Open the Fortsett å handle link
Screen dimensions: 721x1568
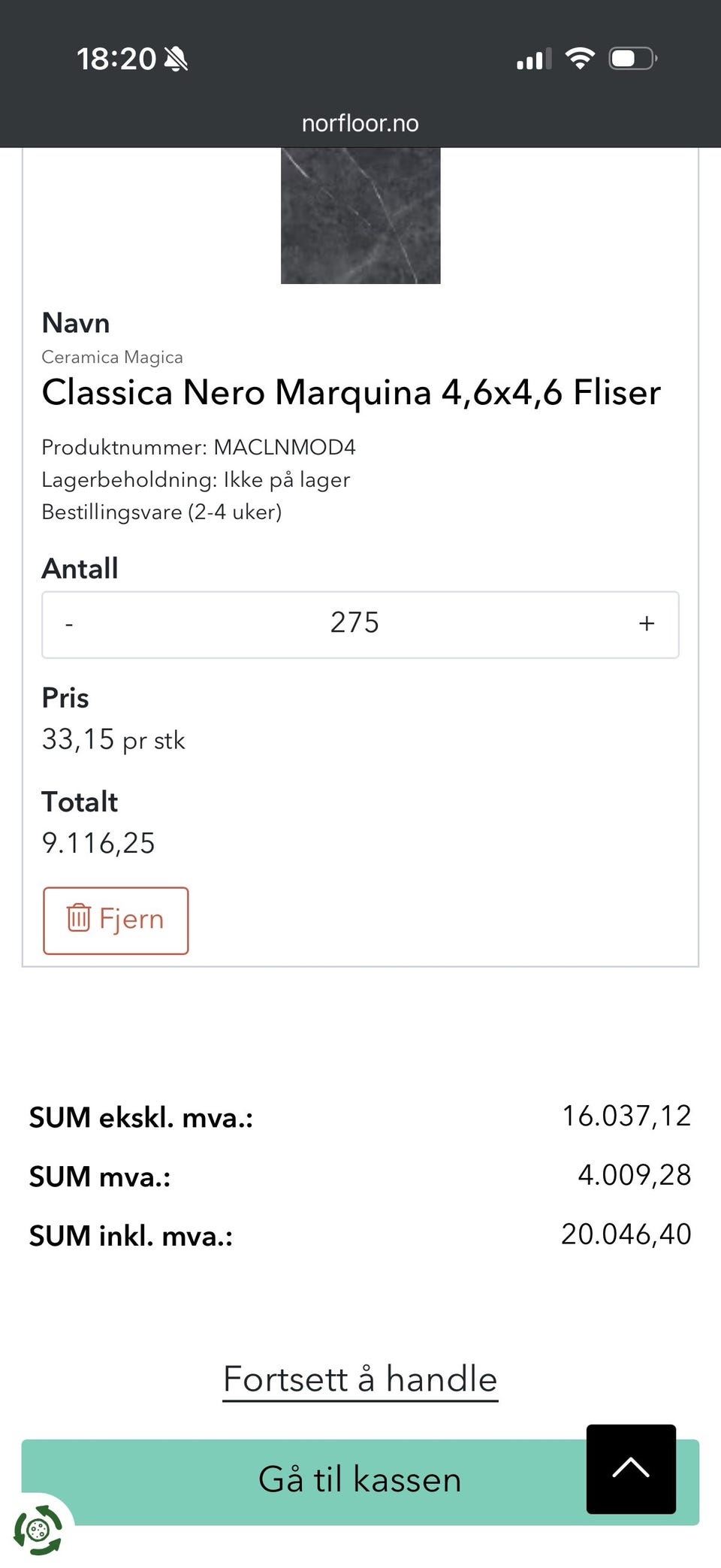click(360, 1379)
